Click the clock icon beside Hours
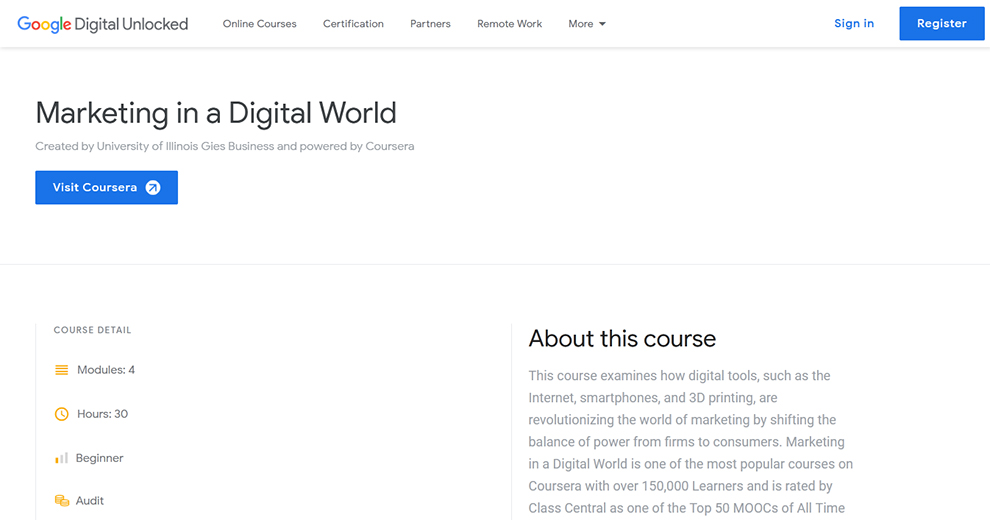The height and width of the screenshot is (520, 990). [x=61, y=414]
